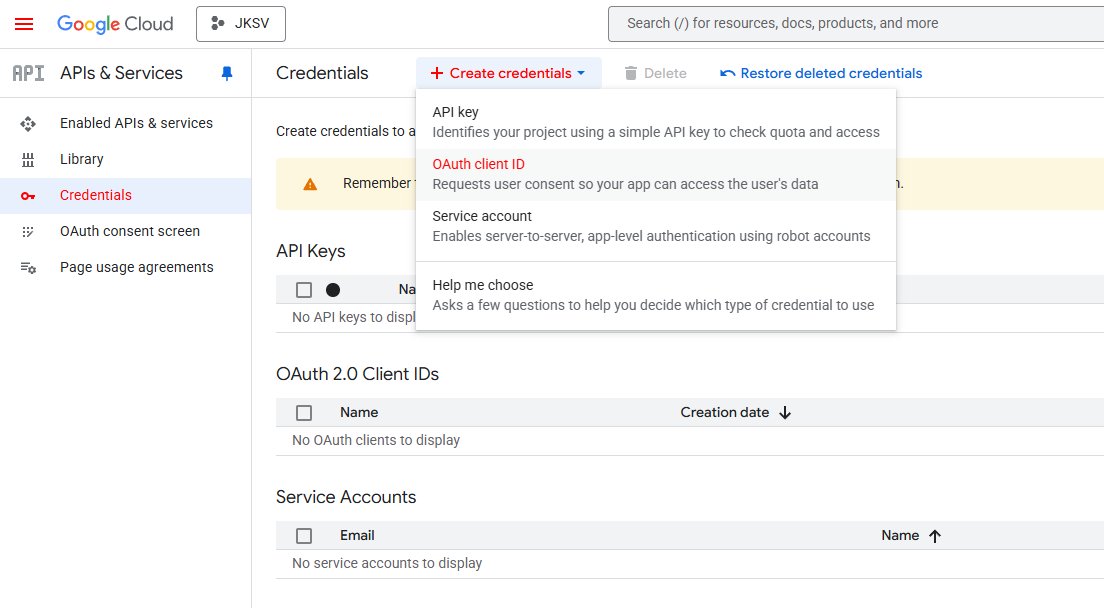Collapse the Create credentials dropdown
Image resolution: width=1104 pixels, height=608 pixels.
tap(508, 73)
